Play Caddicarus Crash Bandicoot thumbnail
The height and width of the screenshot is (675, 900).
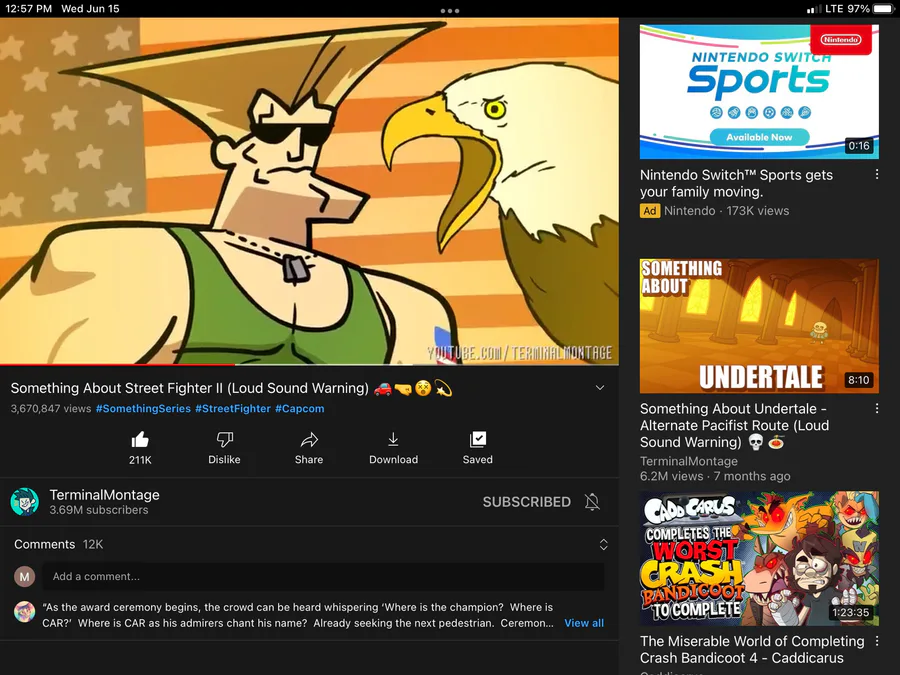pyautogui.click(x=759, y=558)
